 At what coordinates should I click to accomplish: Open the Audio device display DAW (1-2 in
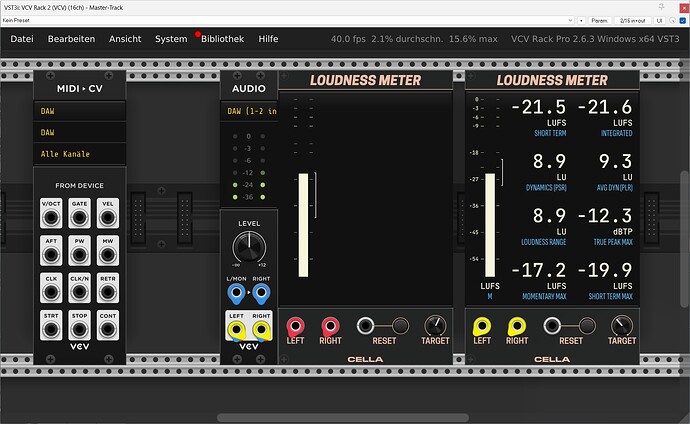[x=249, y=111]
